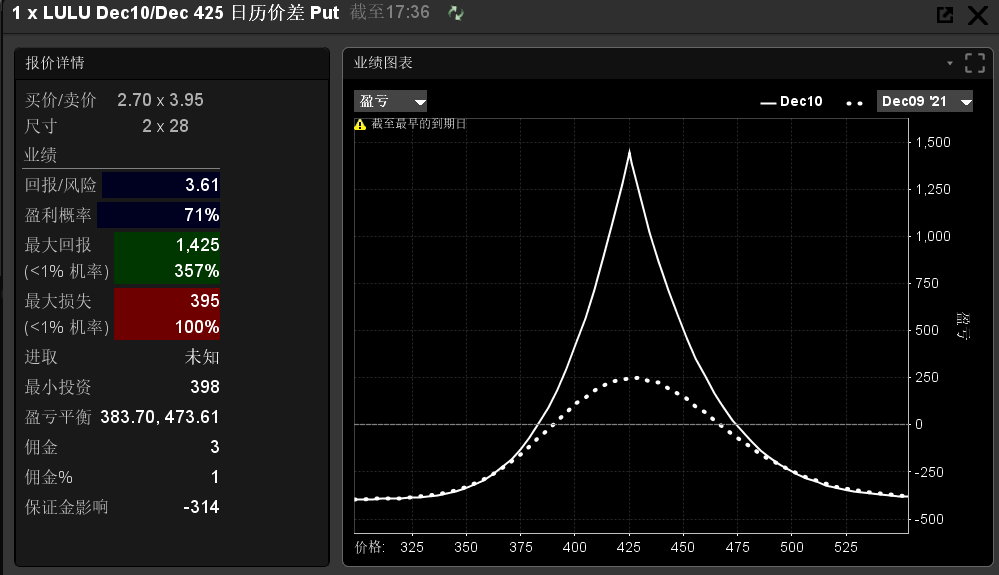Image resolution: width=999 pixels, height=575 pixels.
Task: Expand 业绩图表 chart to fullscreen
Action: pos(975,63)
